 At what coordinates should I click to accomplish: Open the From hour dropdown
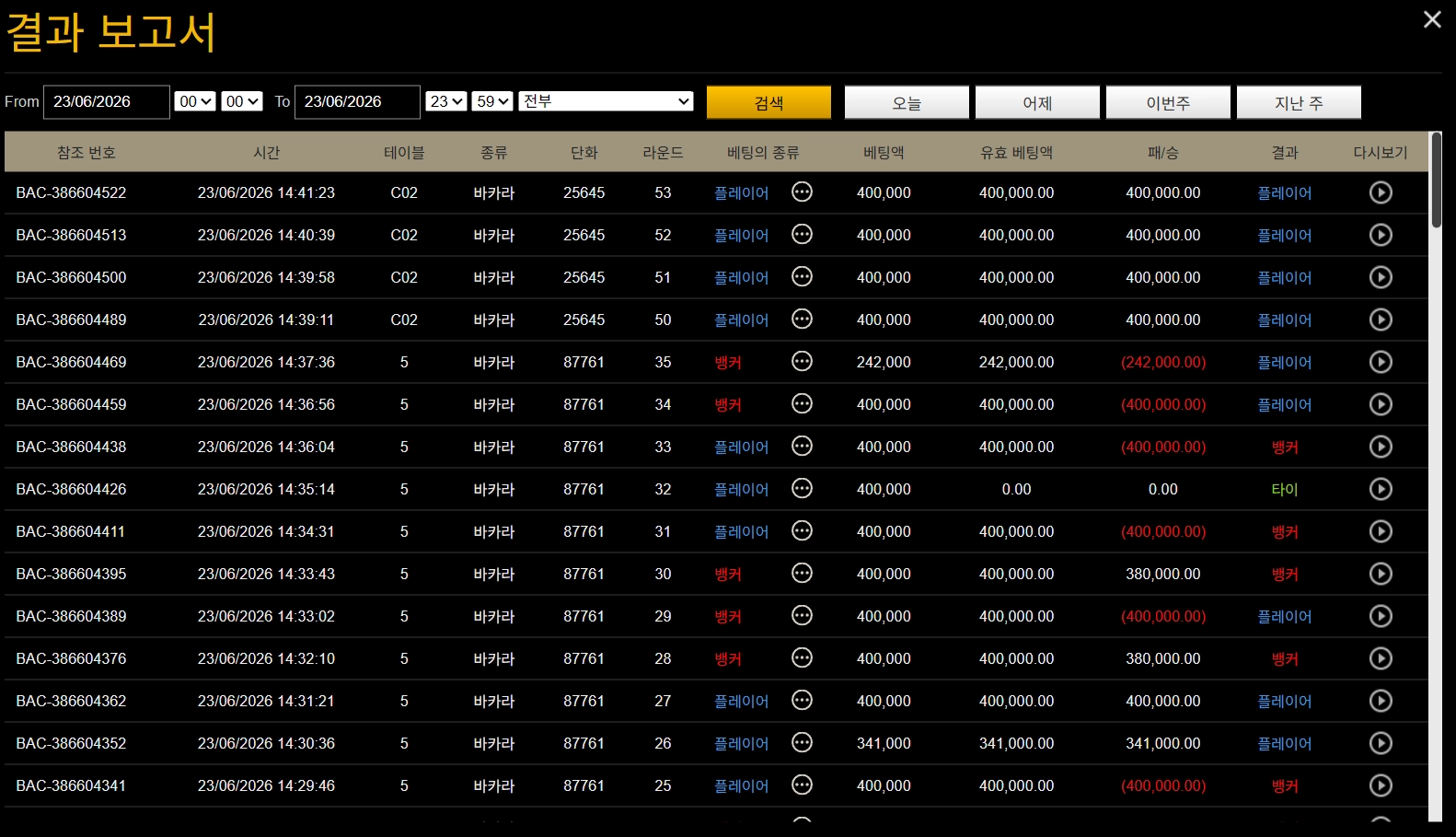(x=195, y=101)
